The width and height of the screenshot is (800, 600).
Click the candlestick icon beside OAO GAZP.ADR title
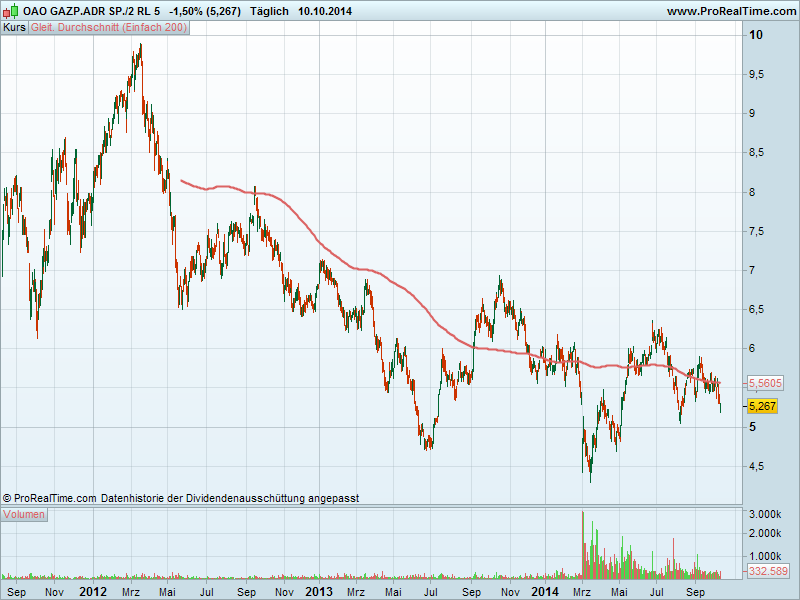pyautogui.click(x=11, y=11)
